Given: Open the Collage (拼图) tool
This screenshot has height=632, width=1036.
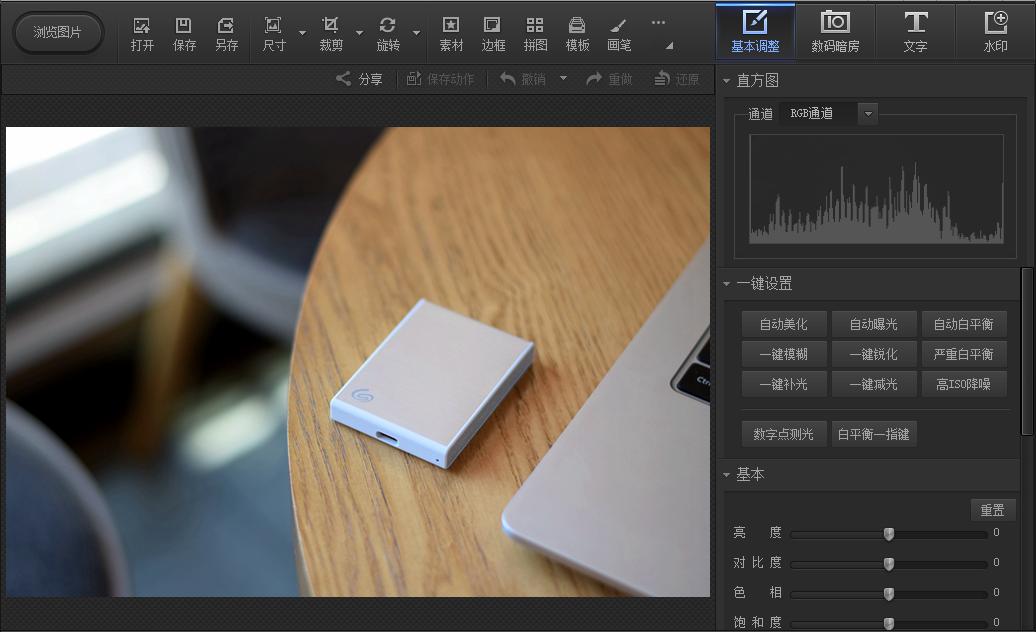Looking at the screenshot, I should coord(535,33).
